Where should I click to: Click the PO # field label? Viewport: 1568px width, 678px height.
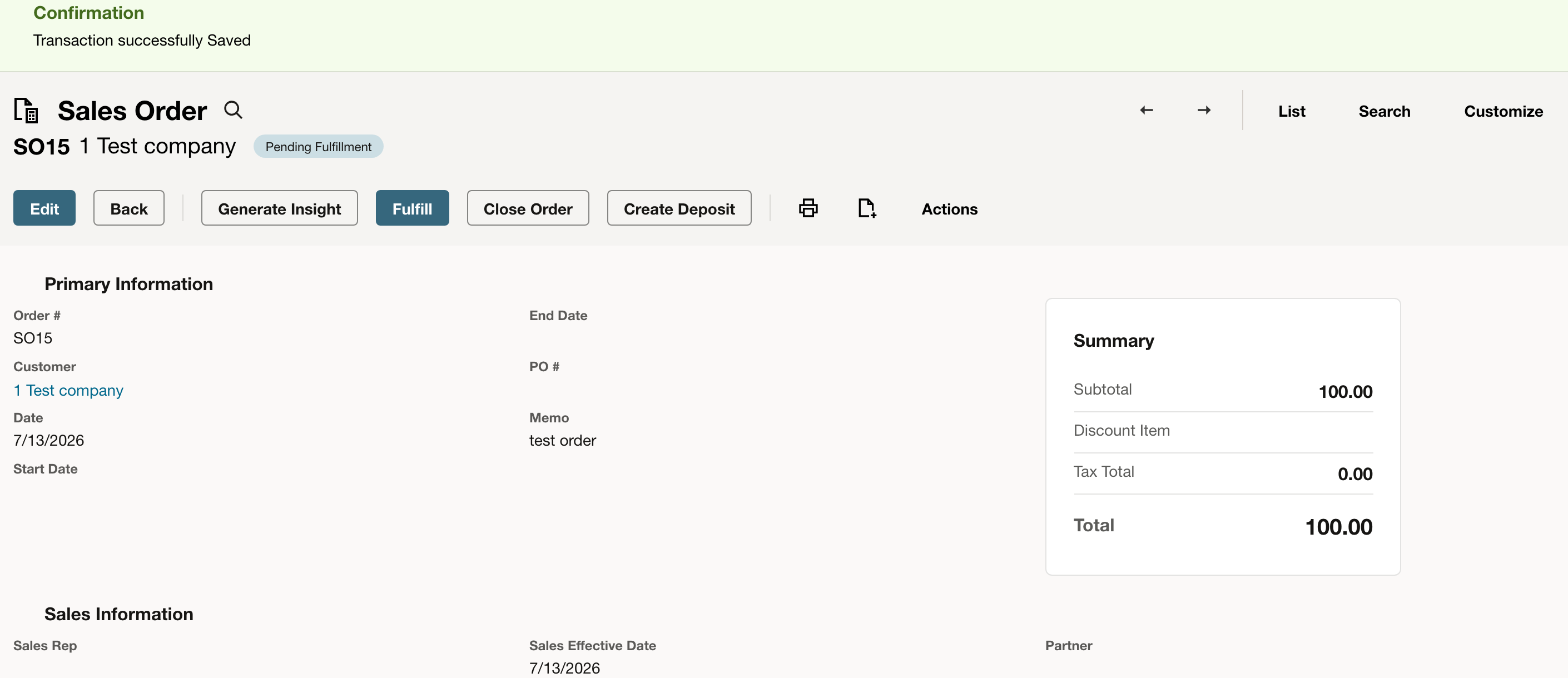point(544,366)
